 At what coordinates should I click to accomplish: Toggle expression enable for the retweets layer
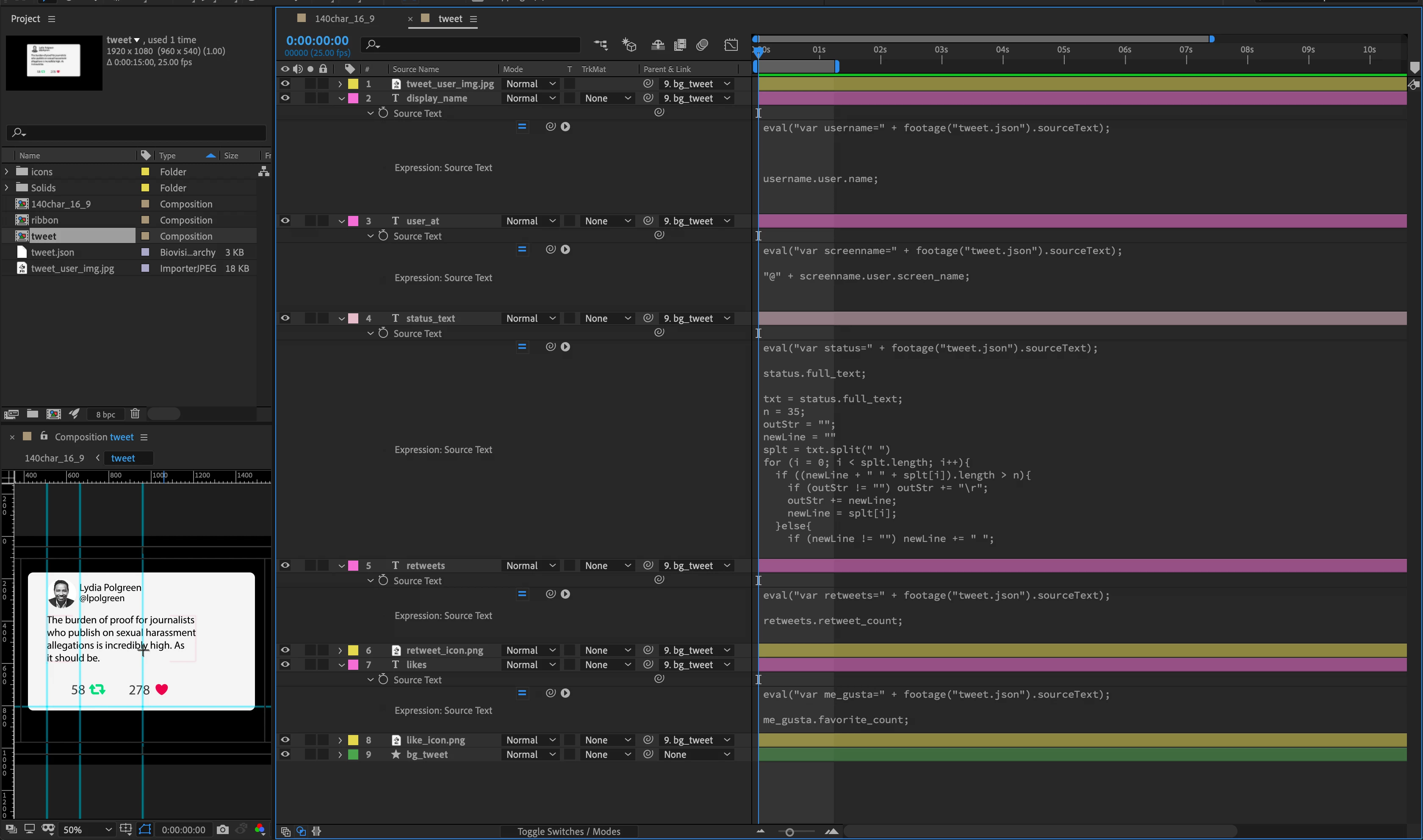[x=522, y=594]
